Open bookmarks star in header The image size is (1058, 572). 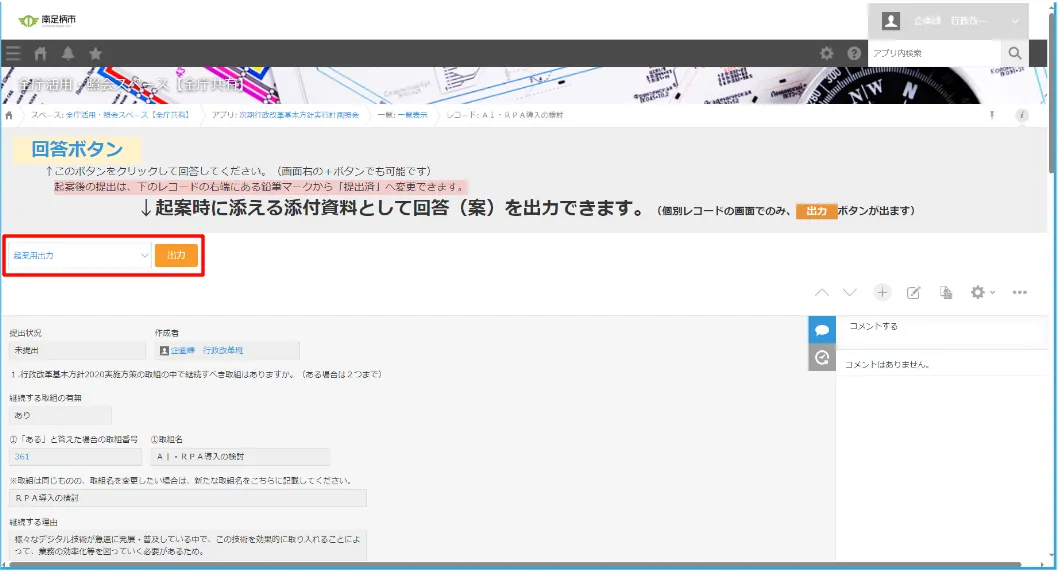point(95,53)
